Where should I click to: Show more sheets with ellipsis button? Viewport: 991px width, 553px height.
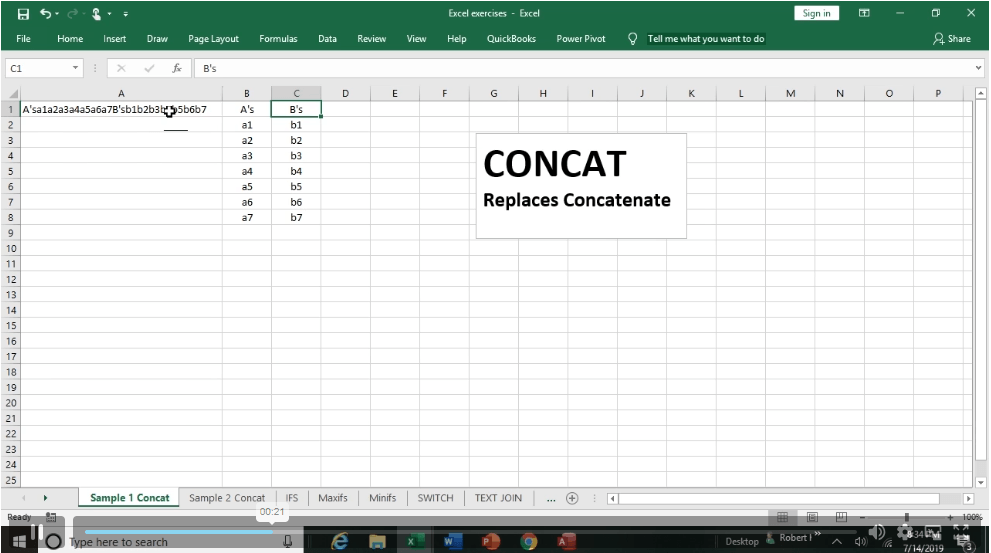tap(551, 499)
